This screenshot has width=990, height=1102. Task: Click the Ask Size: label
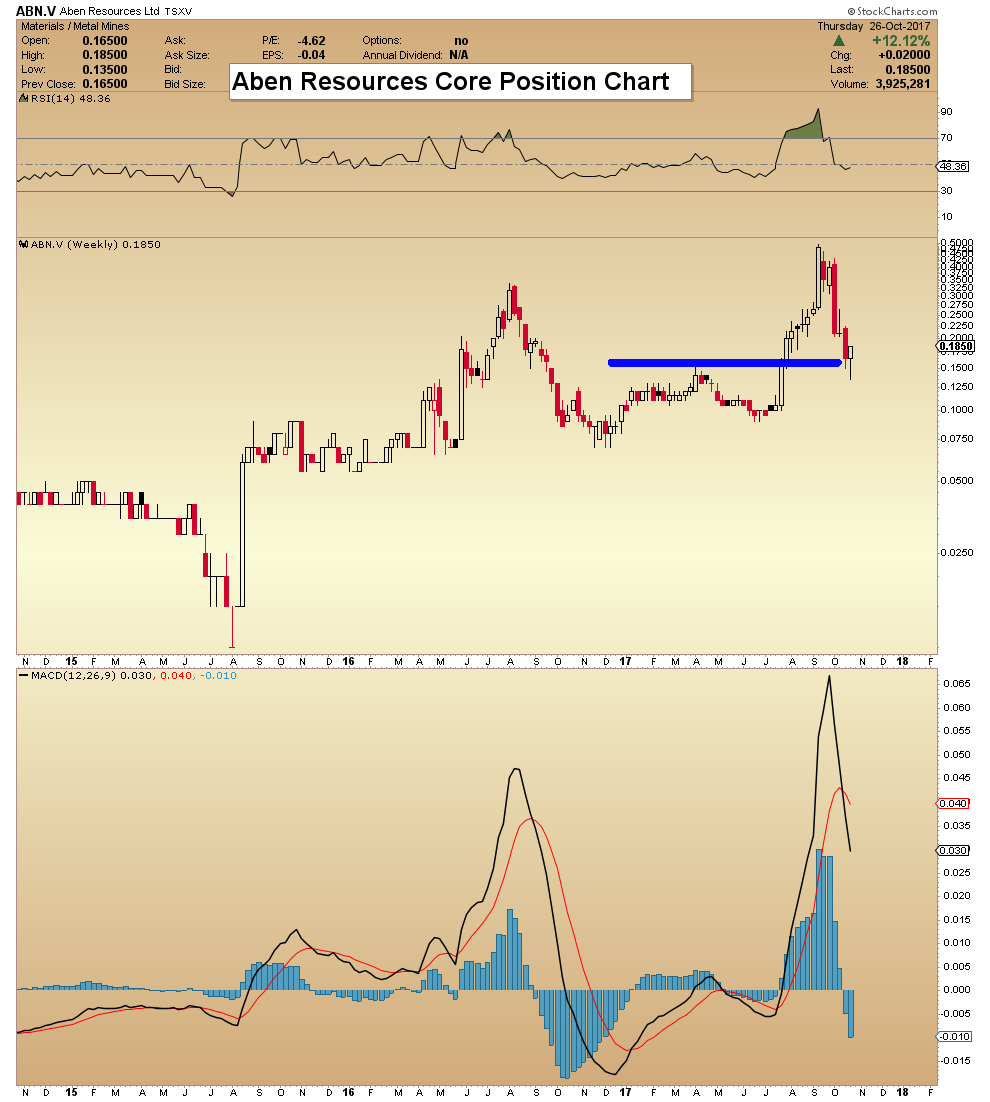[x=187, y=56]
